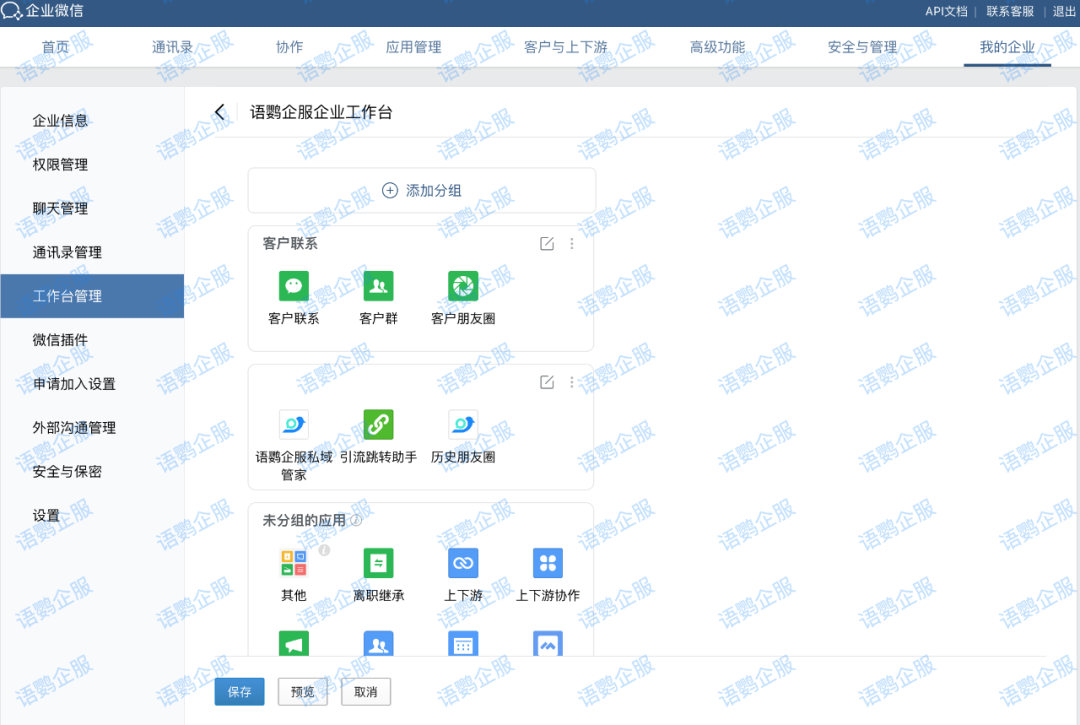Screen dimensions: 1080x725
Task: Open the 历史朋友圈 app icon
Action: pyautogui.click(x=463, y=424)
